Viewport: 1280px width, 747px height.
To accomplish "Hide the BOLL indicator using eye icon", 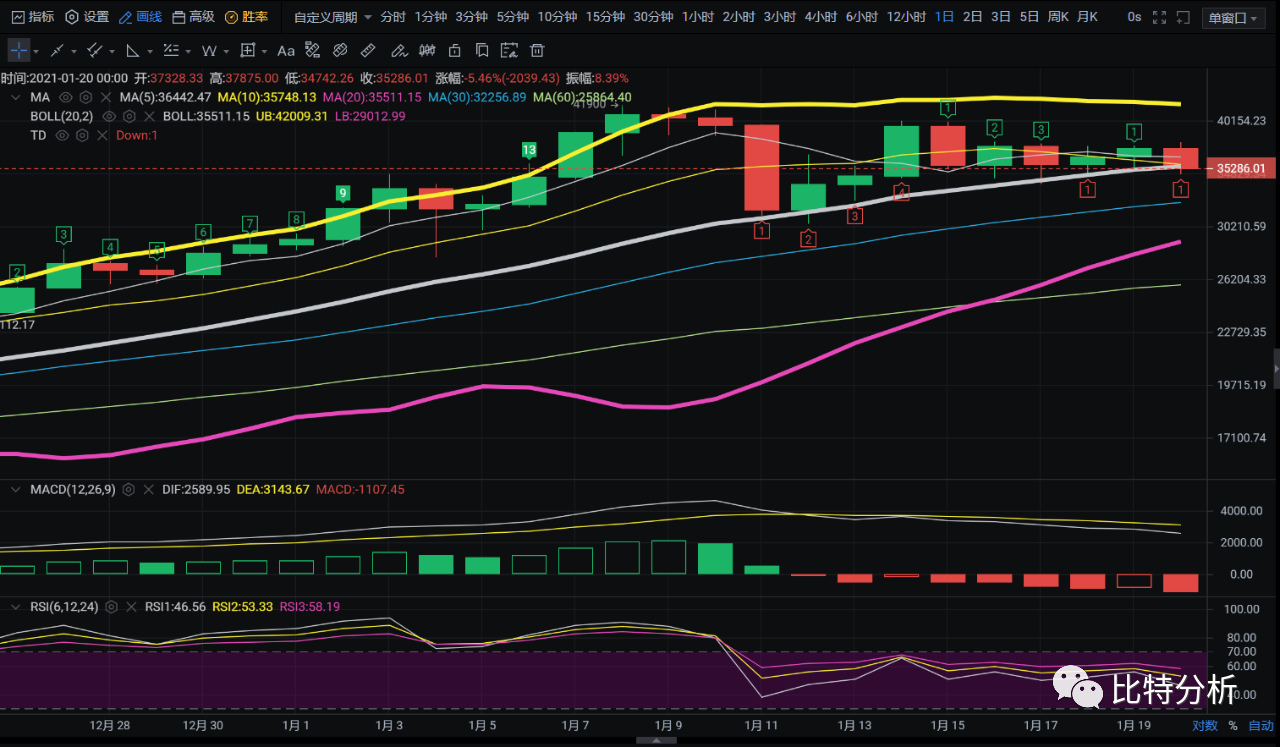I will coord(108,116).
